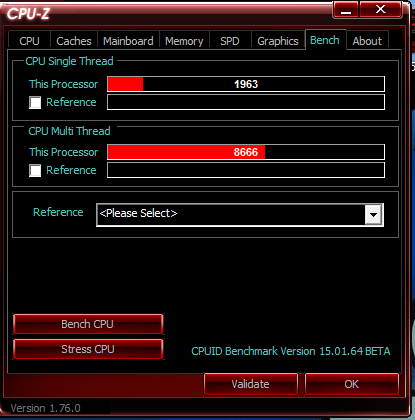Image resolution: width=415 pixels, height=420 pixels.
Task: Go to the Mainboard tab
Action: coord(128,41)
